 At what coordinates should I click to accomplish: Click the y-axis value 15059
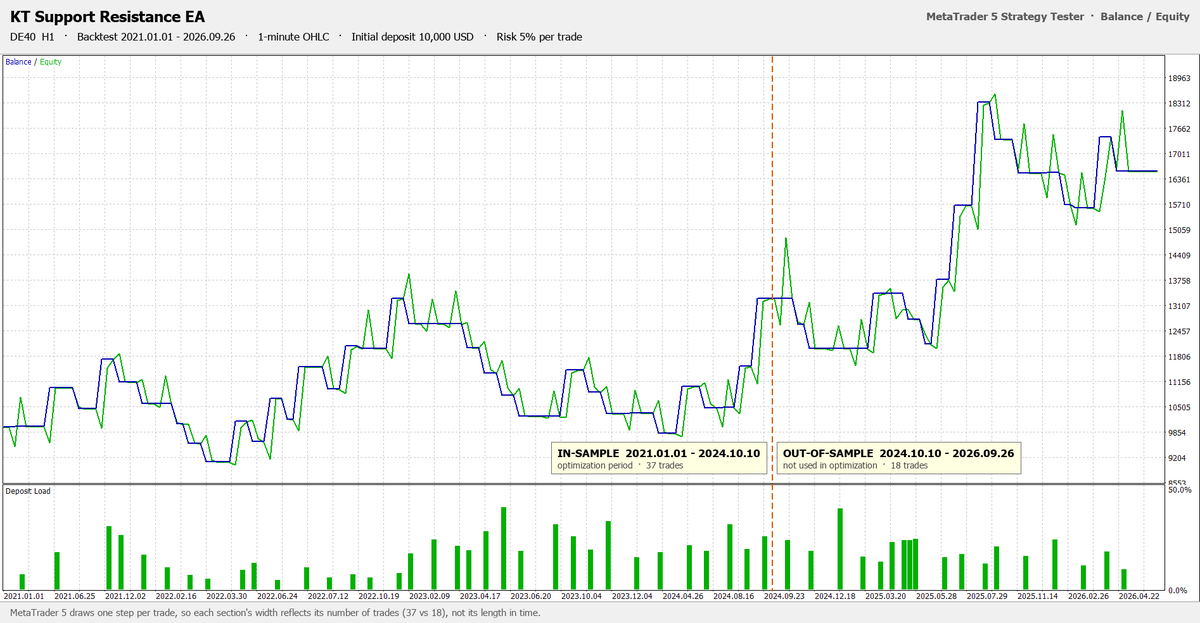(x=1178, y=230)
